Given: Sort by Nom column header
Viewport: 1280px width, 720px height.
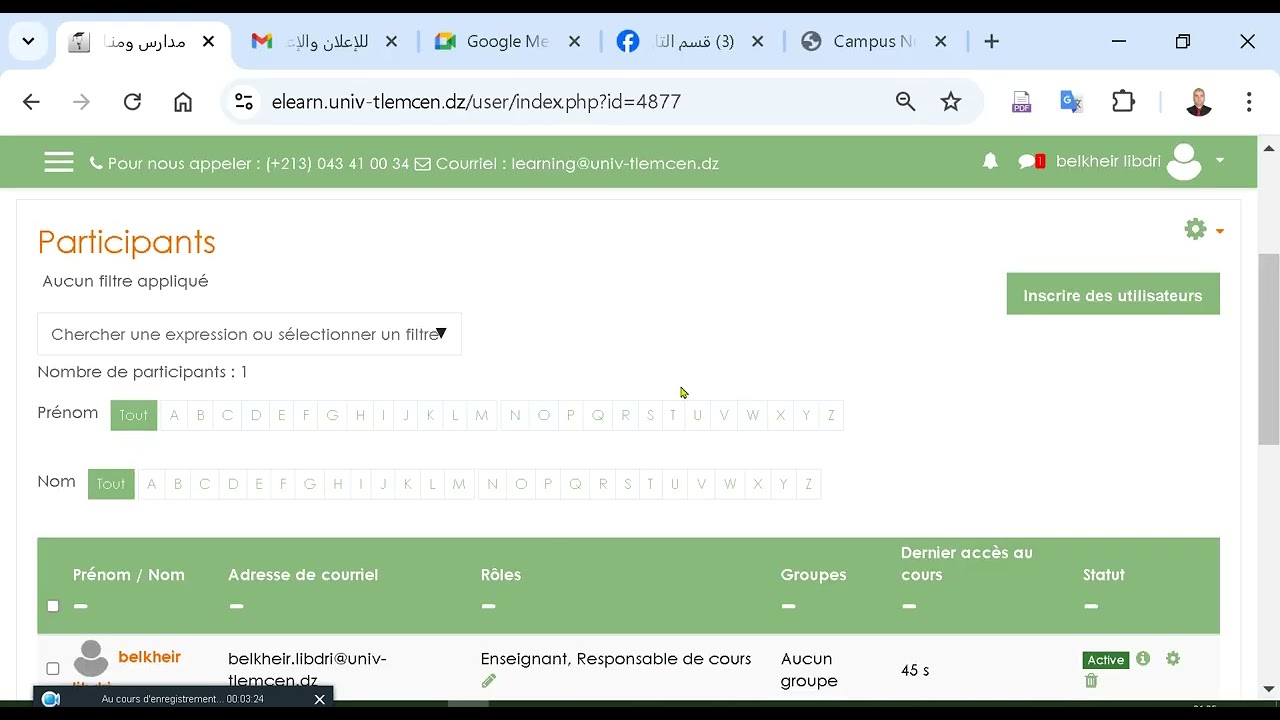Looking at the screenshot, I should pos(166,575).
